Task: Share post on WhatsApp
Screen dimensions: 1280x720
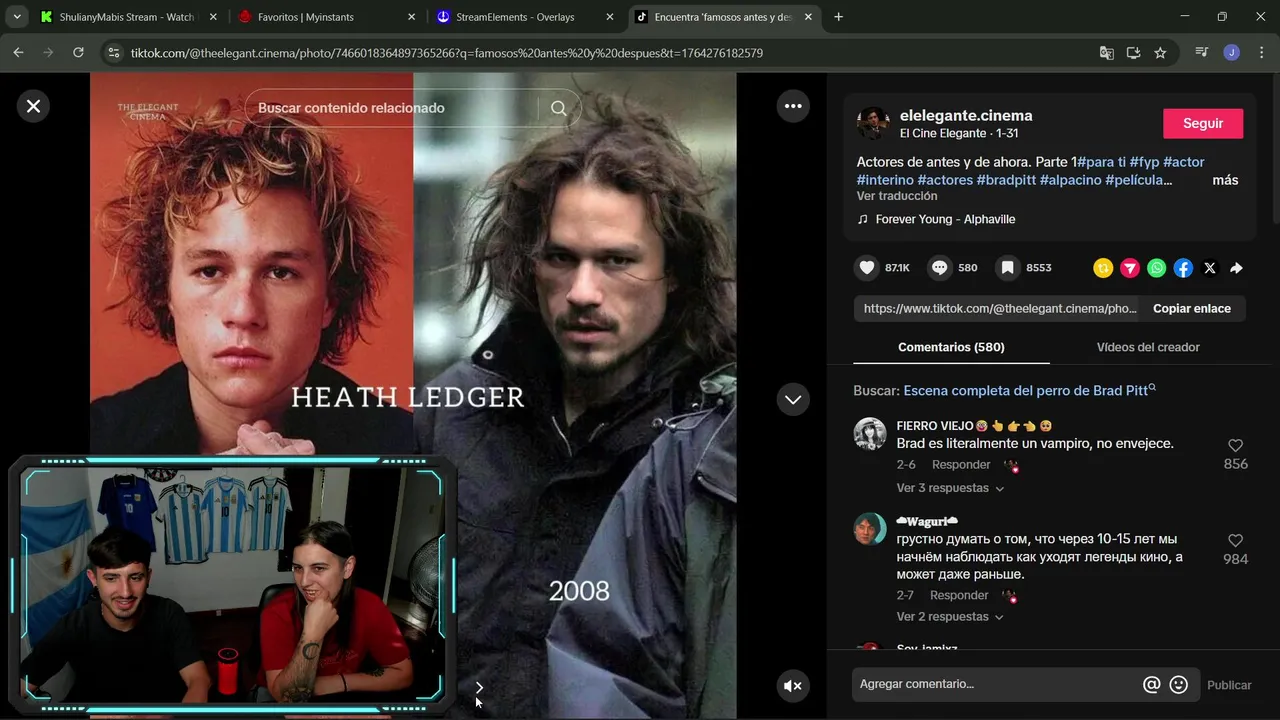Action: (1157, 268)
